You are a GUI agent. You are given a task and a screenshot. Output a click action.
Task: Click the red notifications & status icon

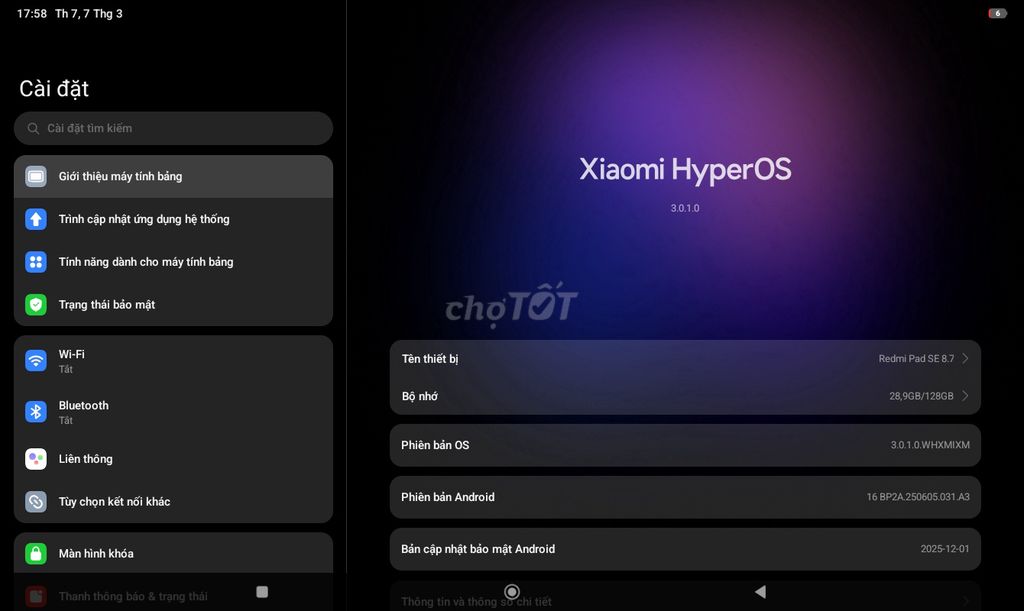tap(36, 596)
